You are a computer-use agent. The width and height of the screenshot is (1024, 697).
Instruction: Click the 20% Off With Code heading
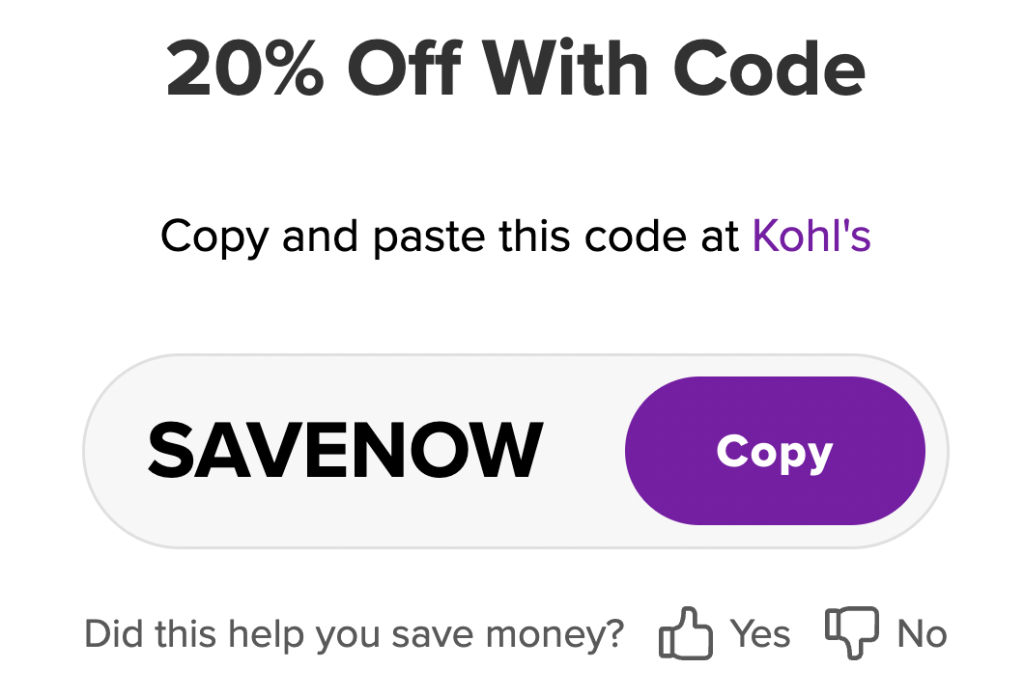[516, 68]
